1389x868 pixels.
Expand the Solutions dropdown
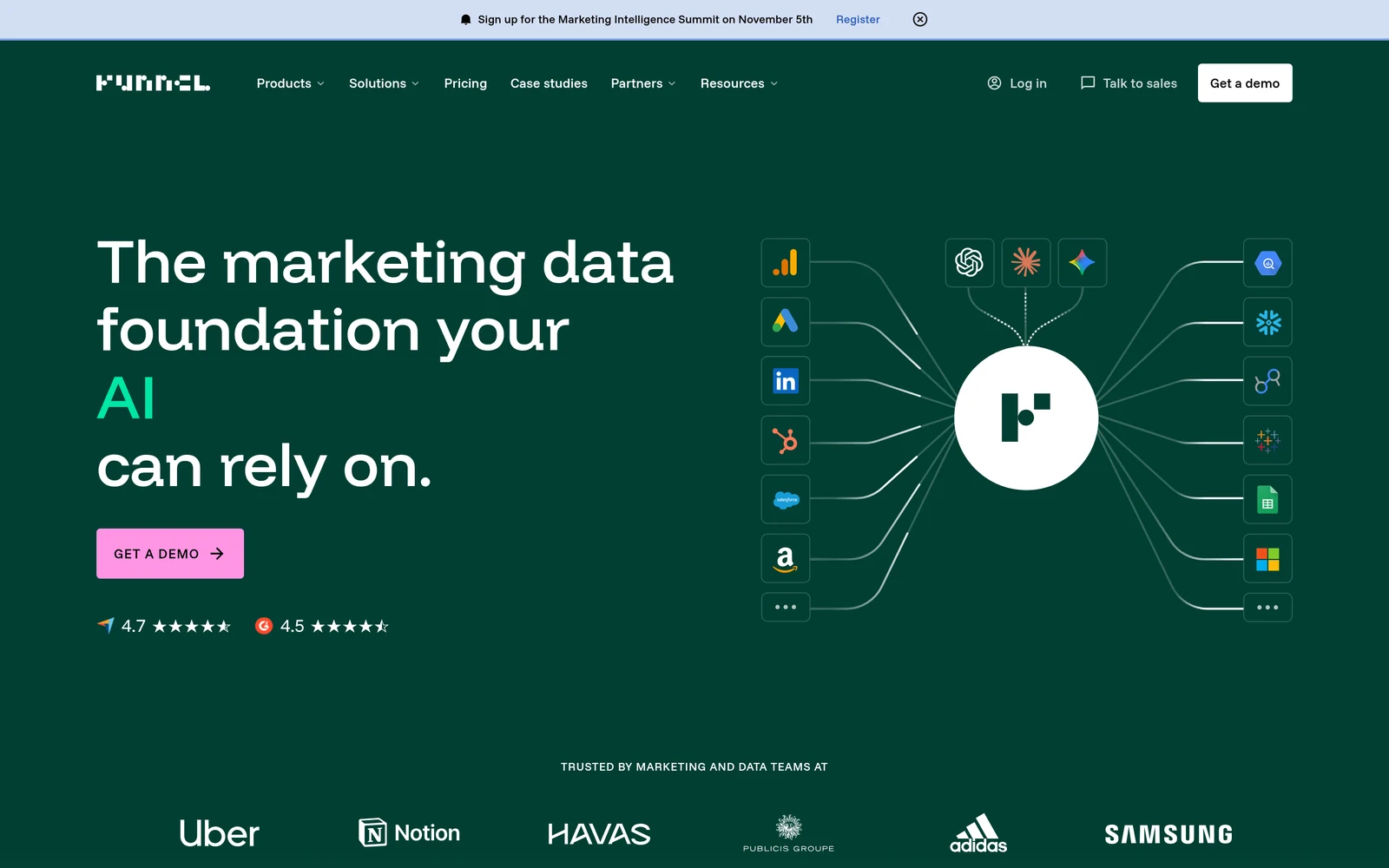point(385,83)
